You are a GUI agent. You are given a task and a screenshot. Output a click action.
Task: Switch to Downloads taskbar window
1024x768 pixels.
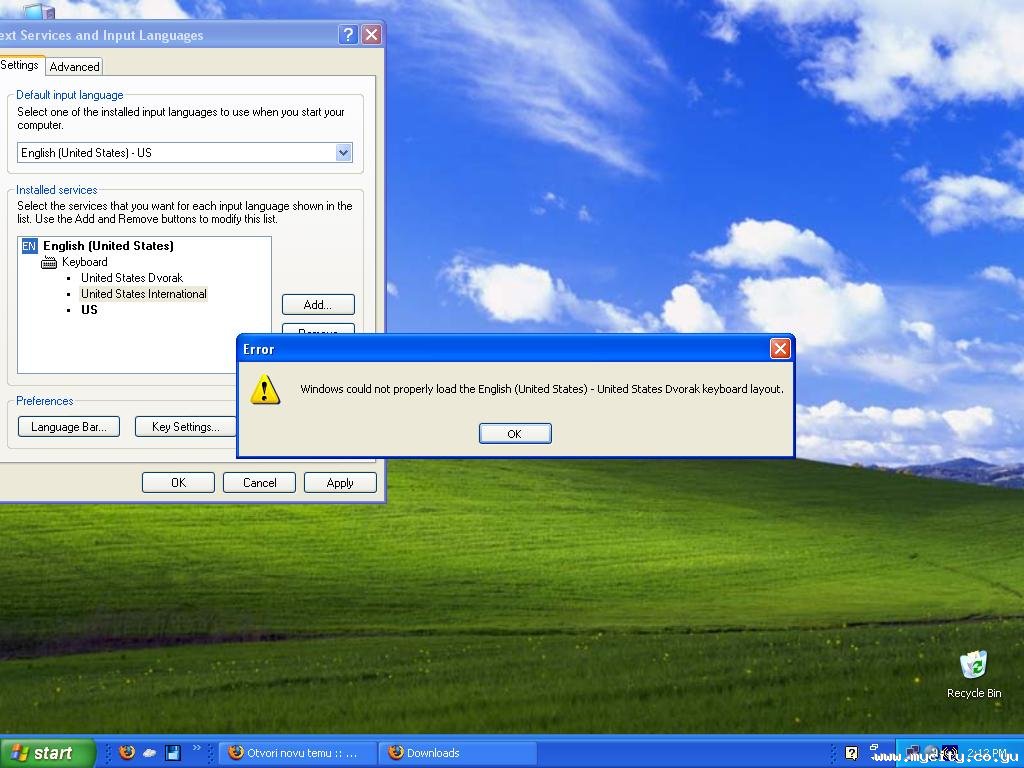click(457, 753)
